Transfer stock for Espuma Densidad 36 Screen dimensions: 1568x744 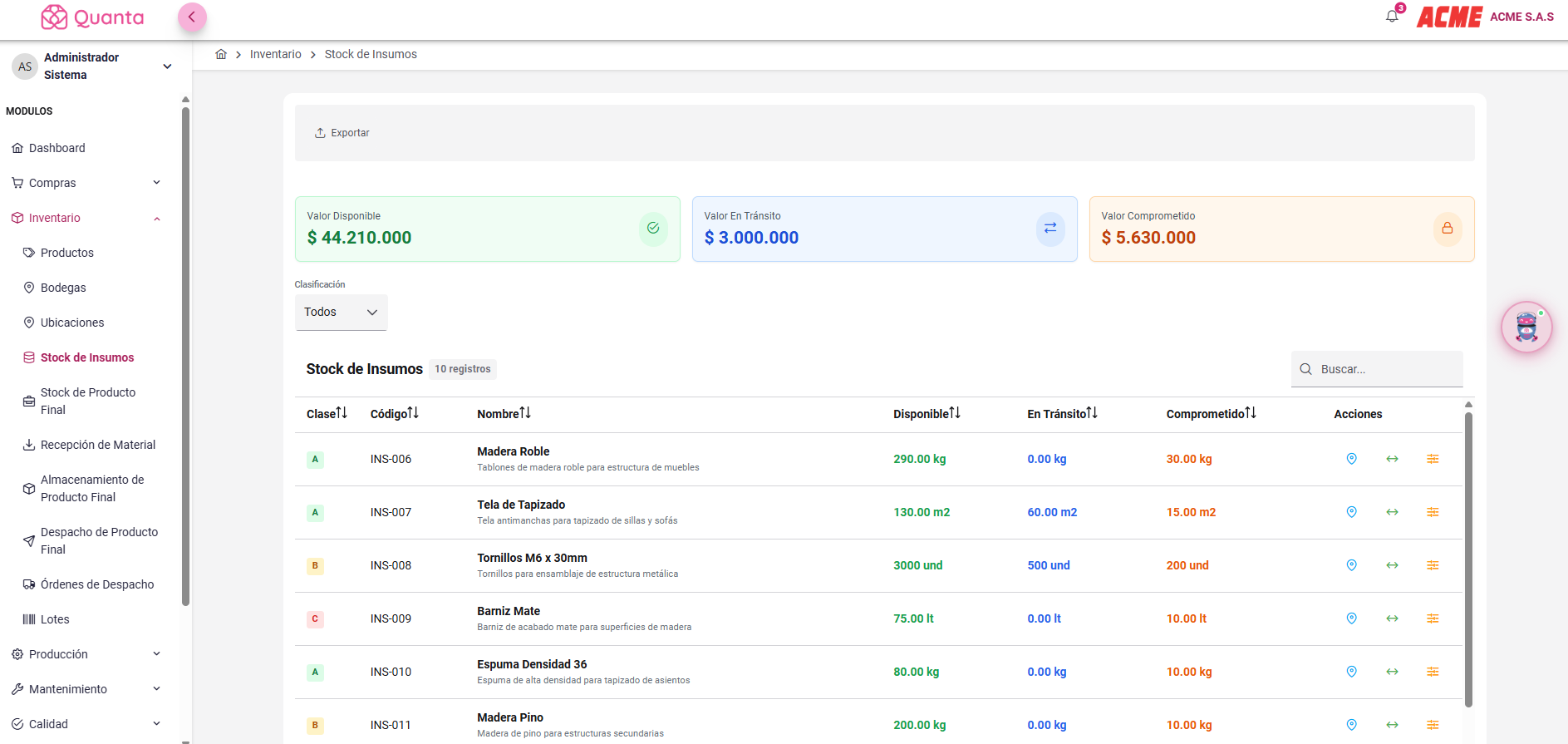pyautogui.click(x=1392, y=672)
